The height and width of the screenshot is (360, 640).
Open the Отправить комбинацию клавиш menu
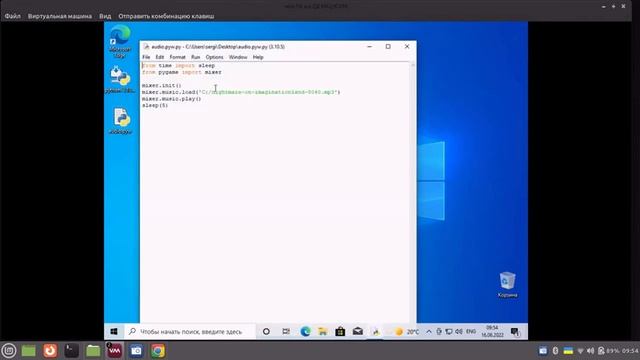pos(166,16)
